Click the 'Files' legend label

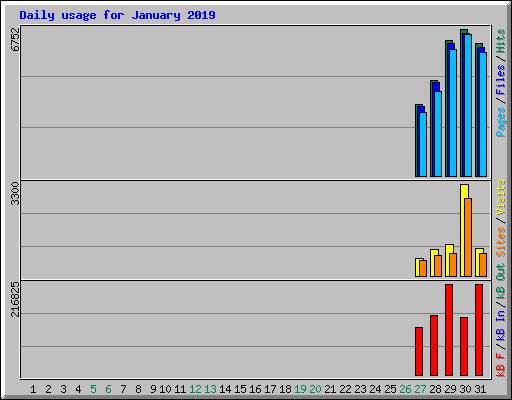(x=501, y=80)
